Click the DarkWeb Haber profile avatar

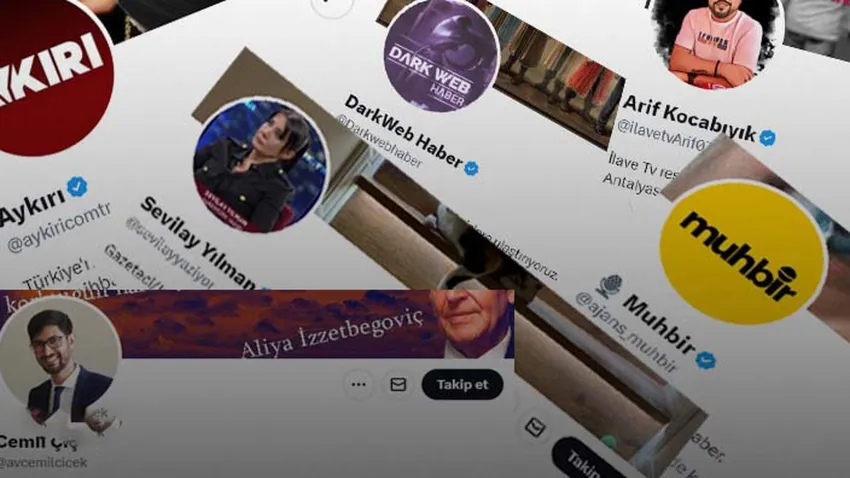tap(441, 55)
